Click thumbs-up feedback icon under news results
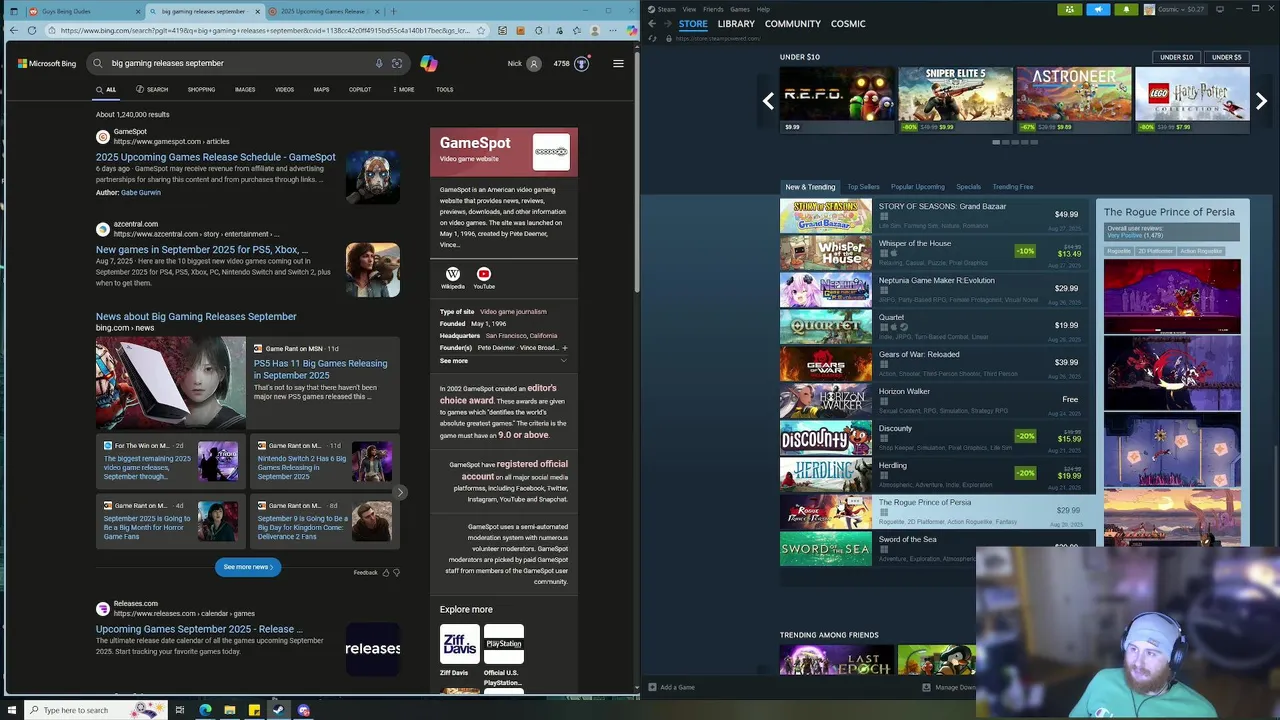 pyautogui.click(x=386, y=572)
